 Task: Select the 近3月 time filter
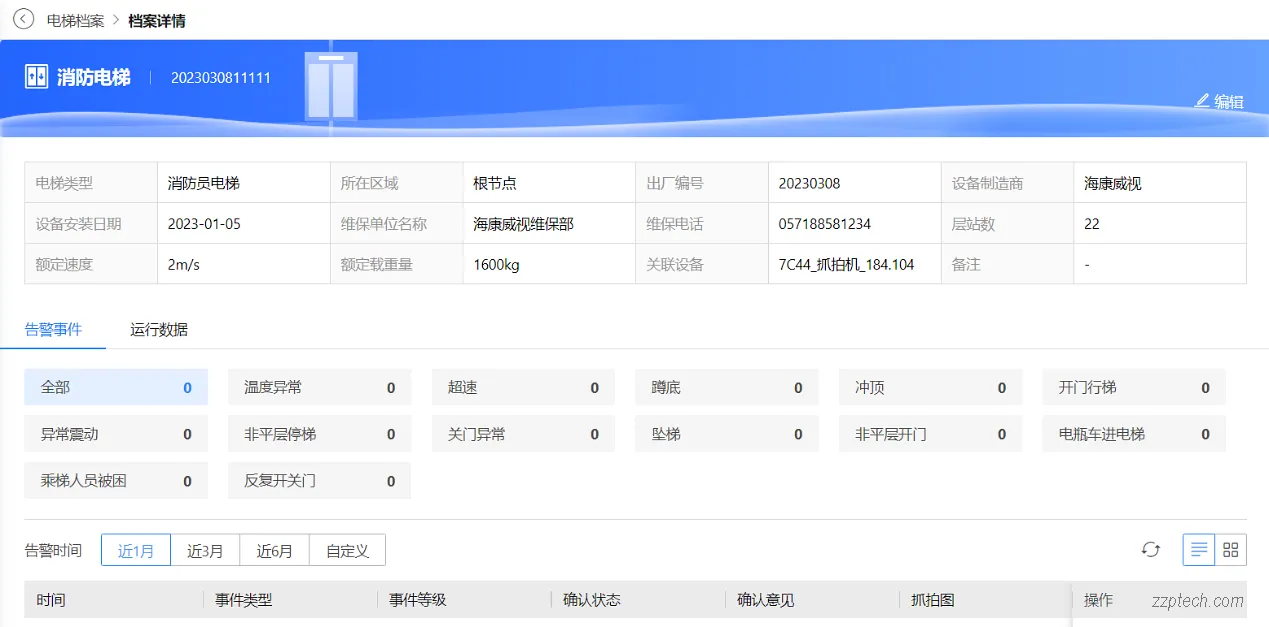coord(204,549)
